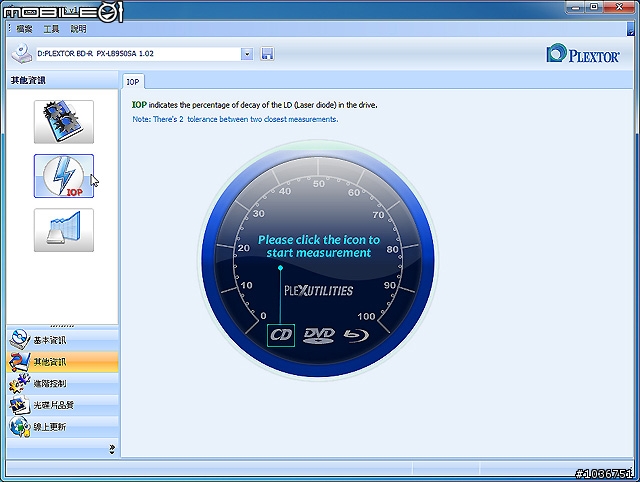Select the IOP lightning icon in sidebar
The height and width of the screenshot is (482, 640).
click(x=64, y=176)
